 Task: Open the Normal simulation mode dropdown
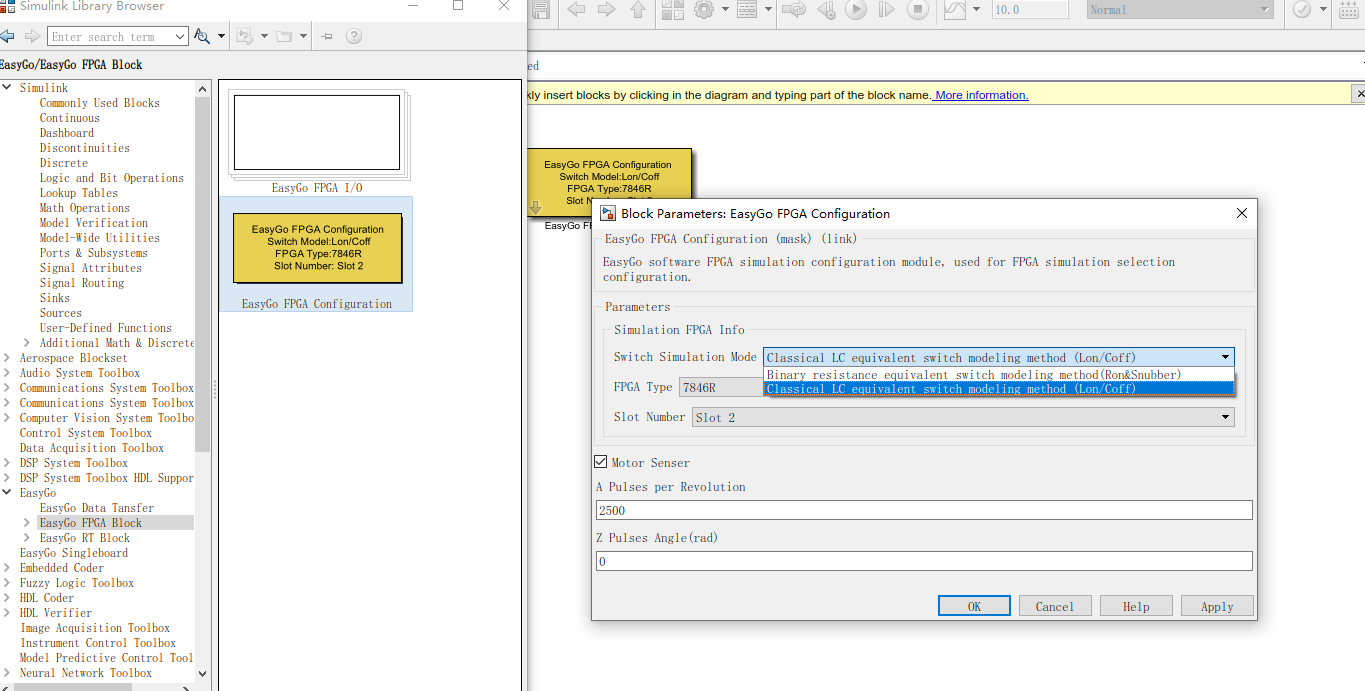click(x=1180, y=10)
